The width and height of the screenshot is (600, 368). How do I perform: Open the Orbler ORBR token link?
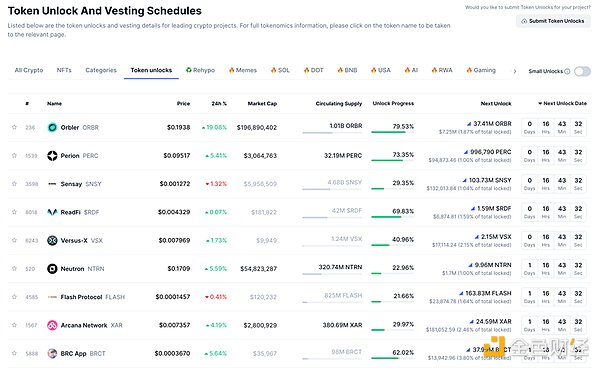[80, 127]
